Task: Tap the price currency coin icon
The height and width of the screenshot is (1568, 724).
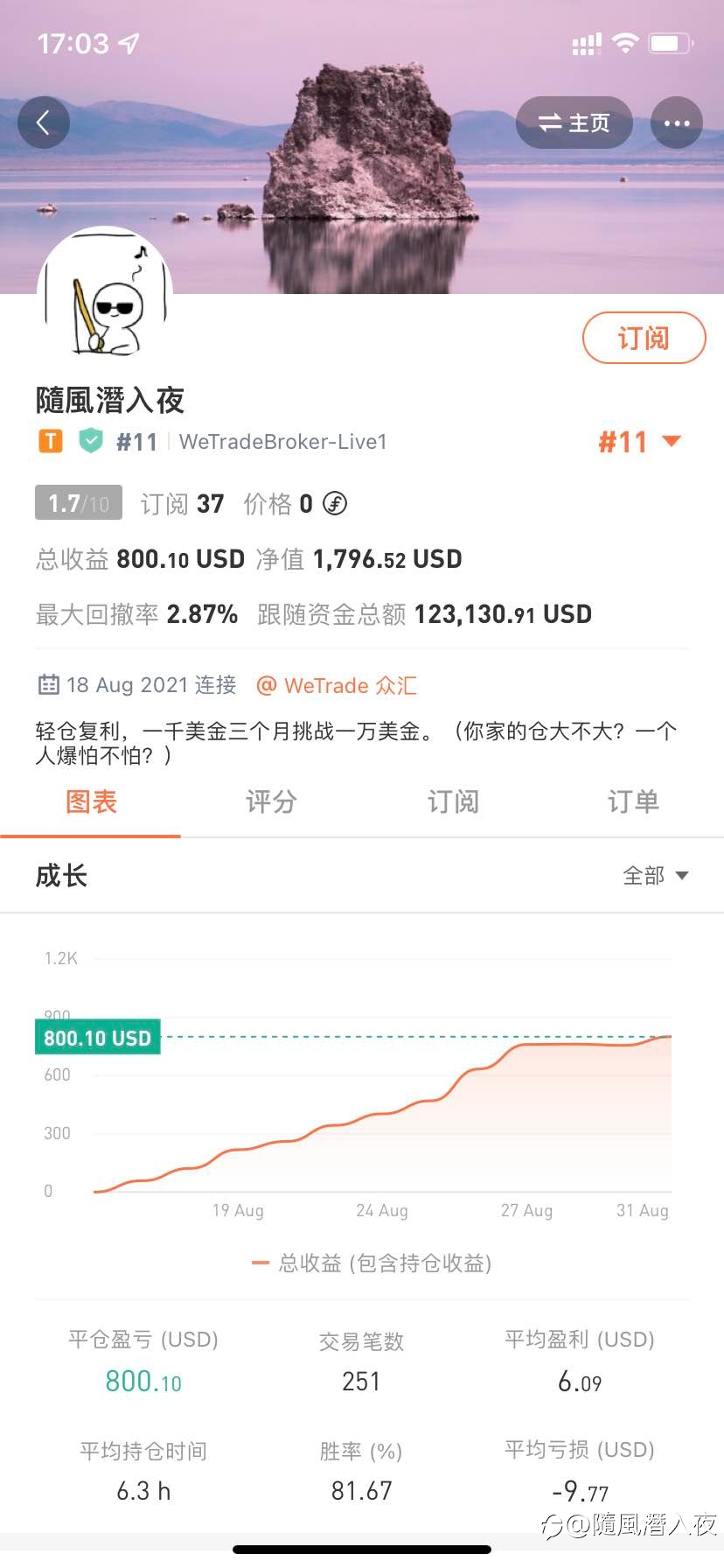Action: 335,503
